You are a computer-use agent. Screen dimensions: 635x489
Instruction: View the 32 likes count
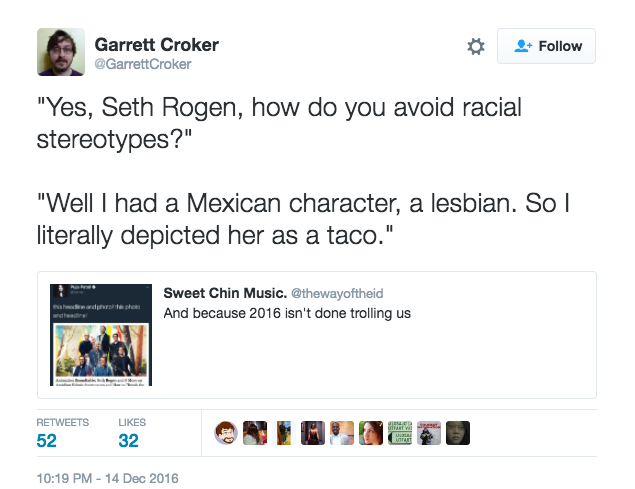[128, 440]
